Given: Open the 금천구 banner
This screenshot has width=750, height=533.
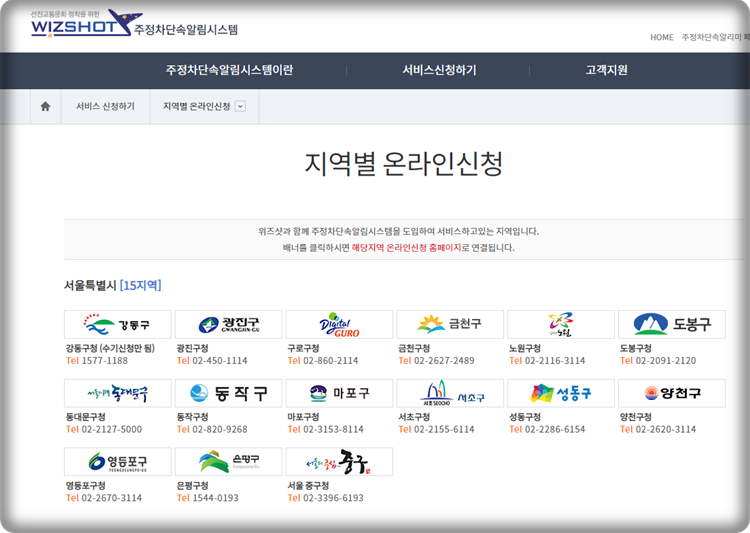Looking at the screenshot, I should (450, 324).
